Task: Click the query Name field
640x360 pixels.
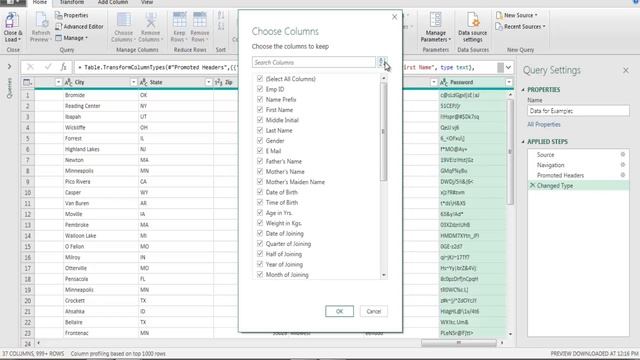Action: [x=578, y=111]
